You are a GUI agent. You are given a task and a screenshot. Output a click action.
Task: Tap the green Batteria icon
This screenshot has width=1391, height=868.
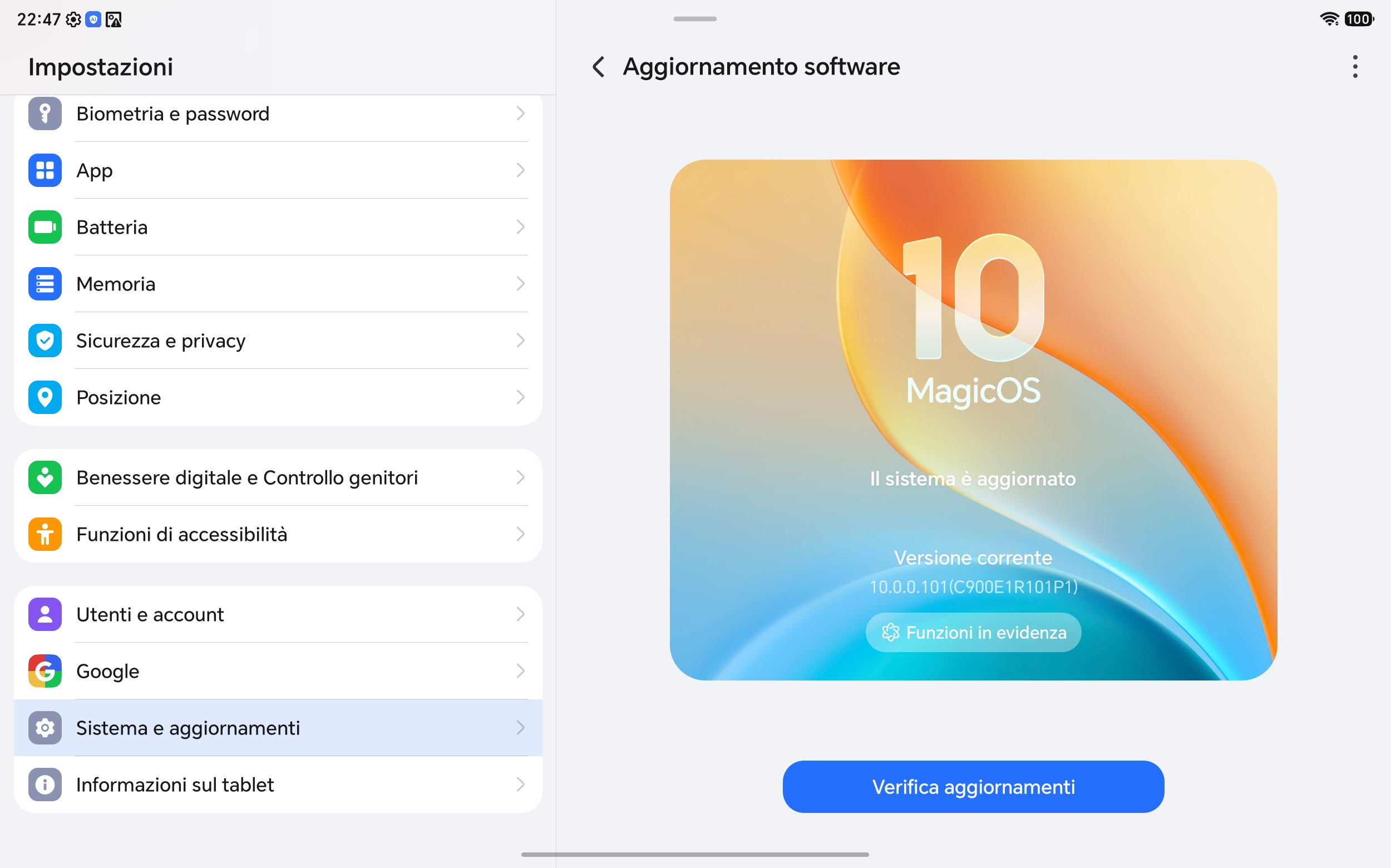coord(45,228)
